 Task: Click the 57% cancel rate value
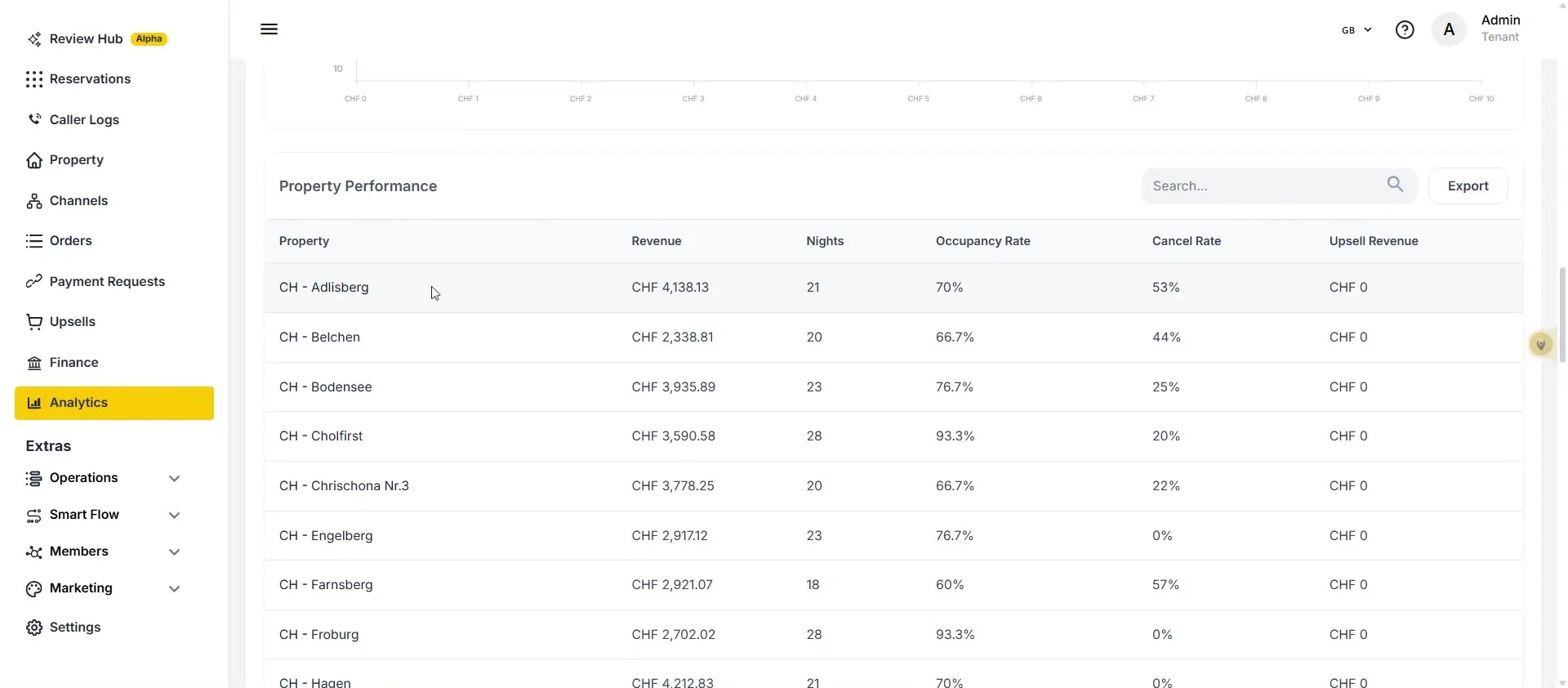[1165, 585]
